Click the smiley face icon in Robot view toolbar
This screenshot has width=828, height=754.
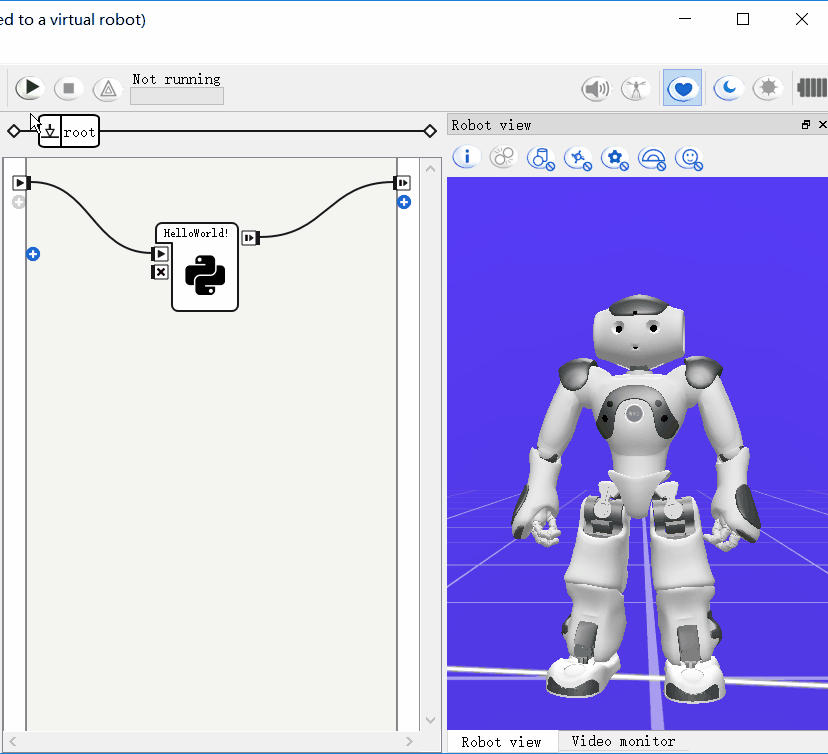688,158
